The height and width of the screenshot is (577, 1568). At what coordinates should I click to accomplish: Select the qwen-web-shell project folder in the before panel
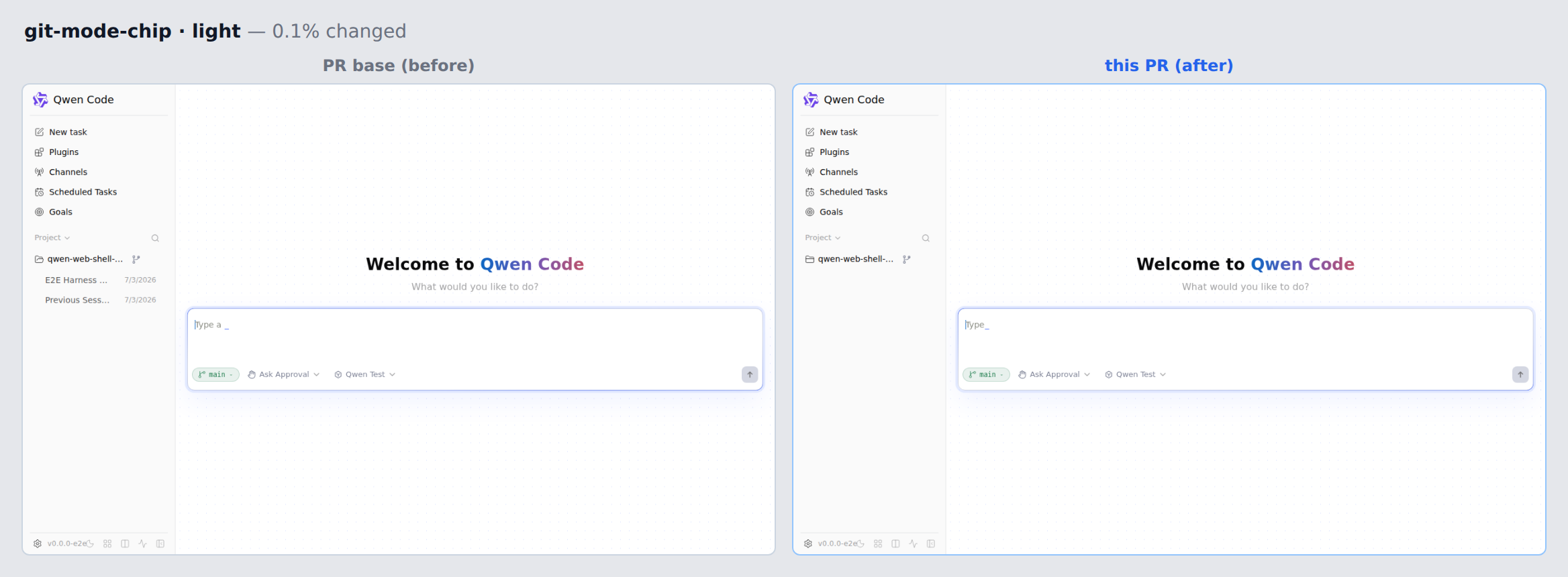[x=79, y=259]
